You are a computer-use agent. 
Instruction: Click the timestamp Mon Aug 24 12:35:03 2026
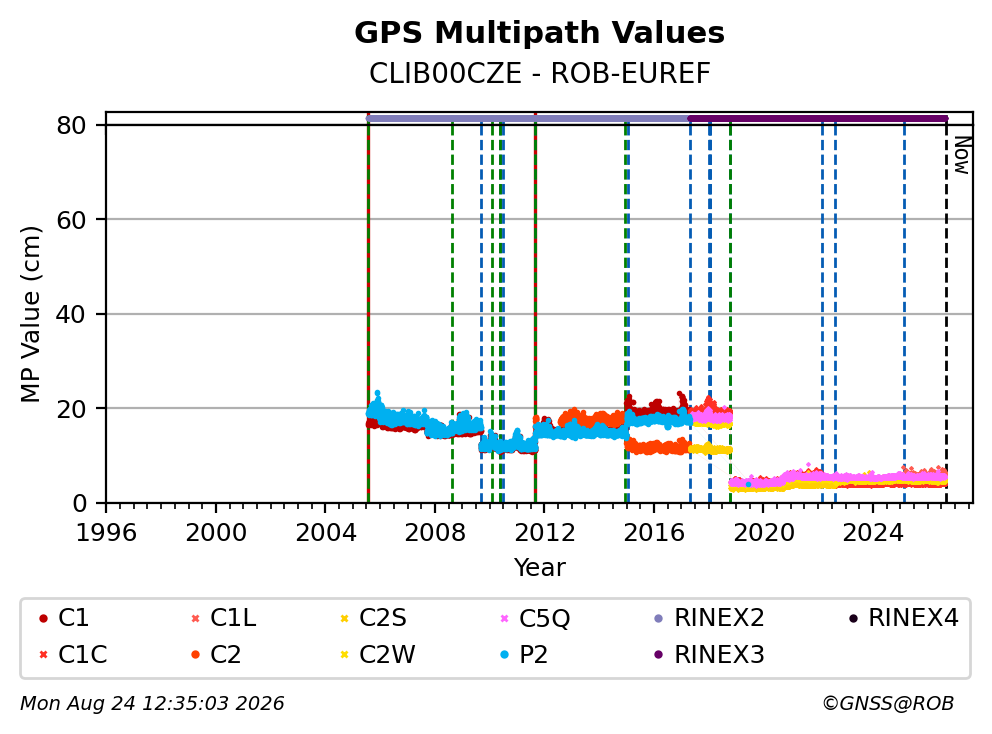coord(152,704)
